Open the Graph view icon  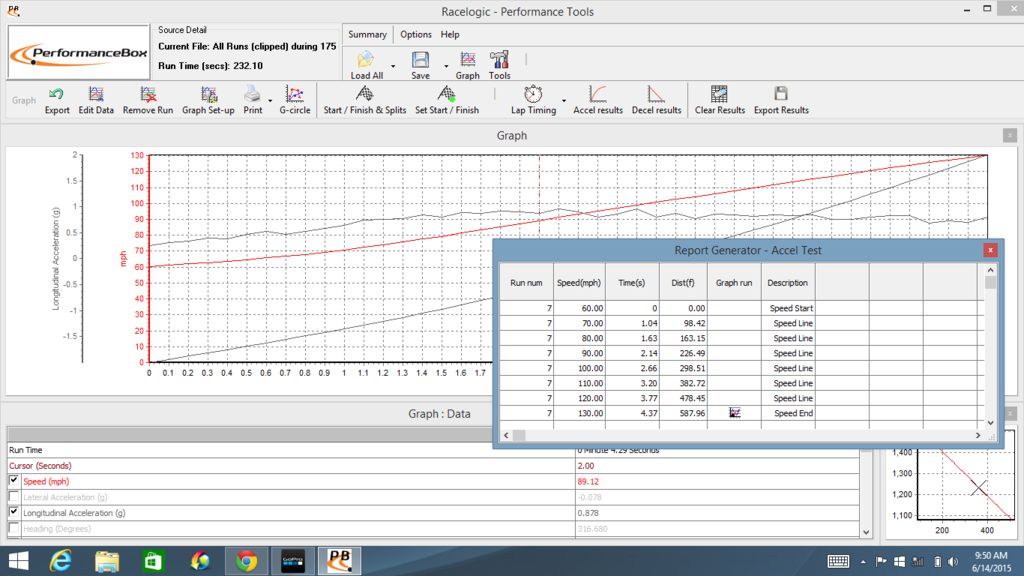468,61
